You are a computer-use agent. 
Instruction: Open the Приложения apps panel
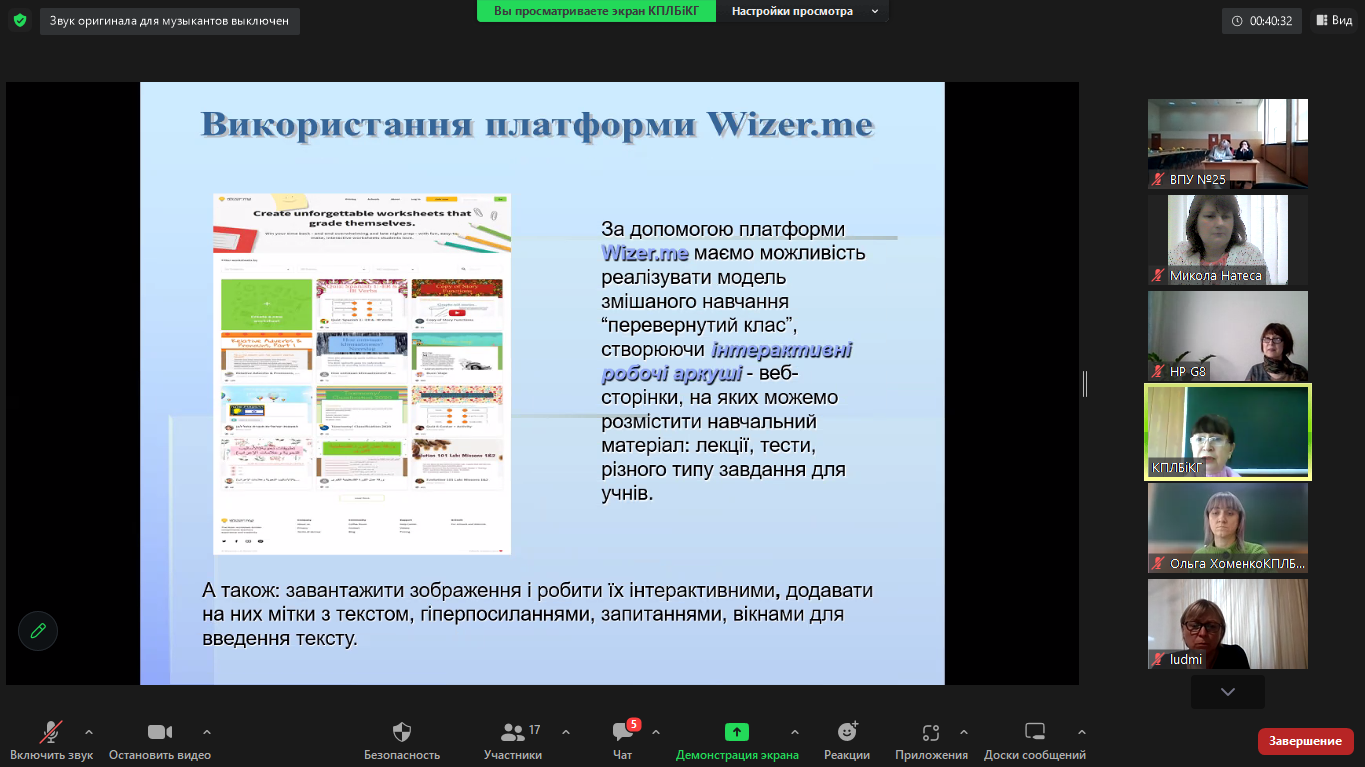click(x=931, y=741)
